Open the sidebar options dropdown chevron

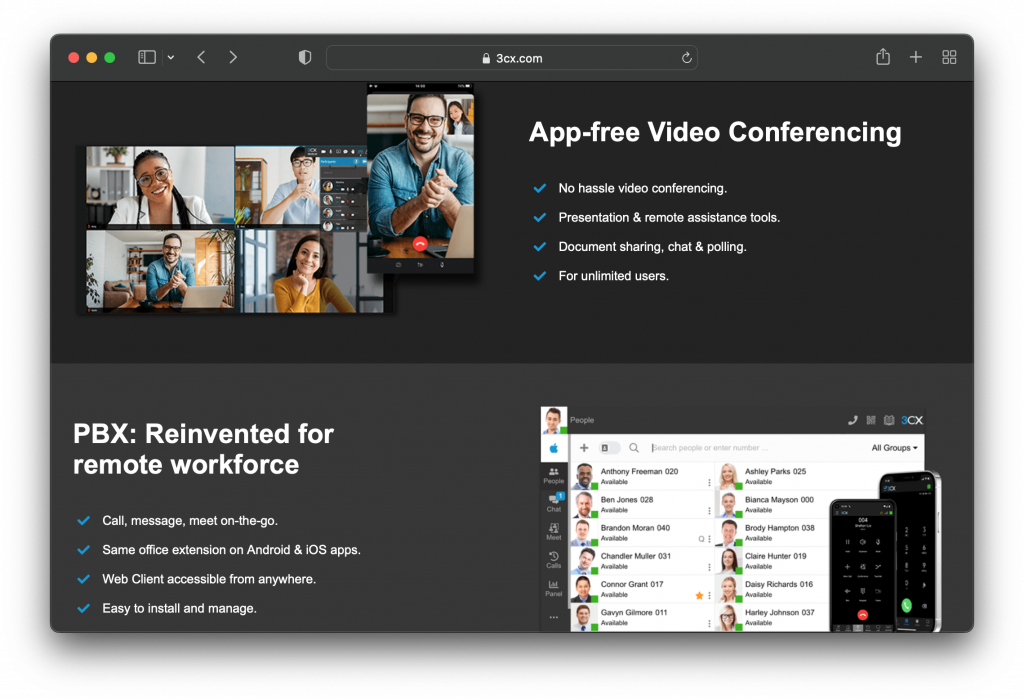coord(170,57)
